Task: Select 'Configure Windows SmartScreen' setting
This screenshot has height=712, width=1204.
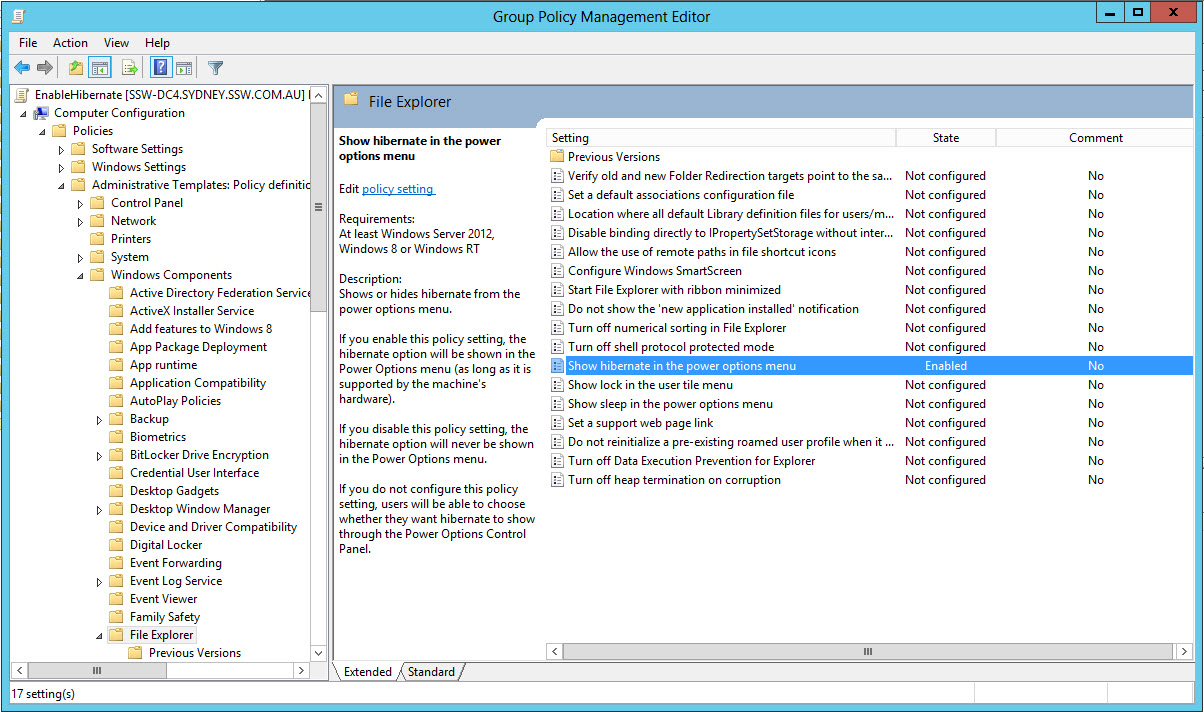Action: (654, 271)
